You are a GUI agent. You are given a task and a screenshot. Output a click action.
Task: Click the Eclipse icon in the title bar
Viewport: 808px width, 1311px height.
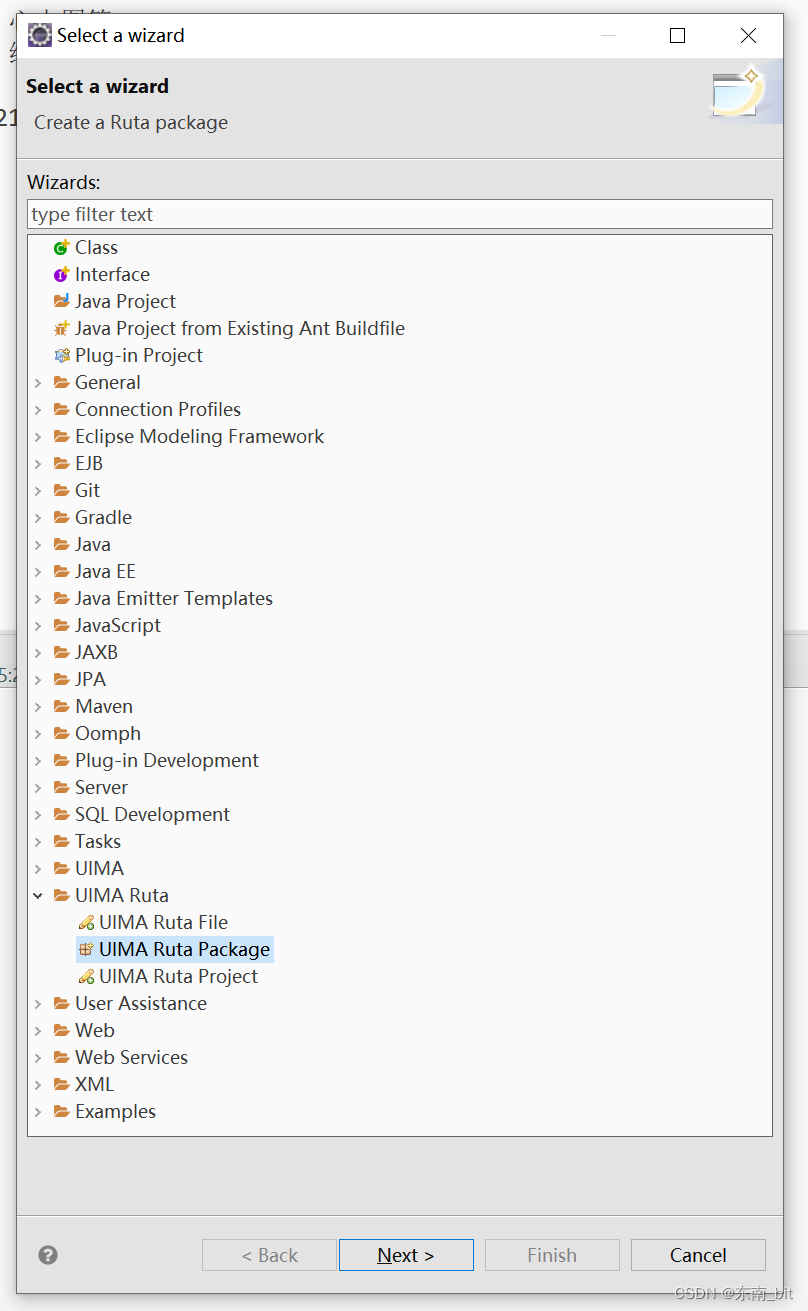39,35
